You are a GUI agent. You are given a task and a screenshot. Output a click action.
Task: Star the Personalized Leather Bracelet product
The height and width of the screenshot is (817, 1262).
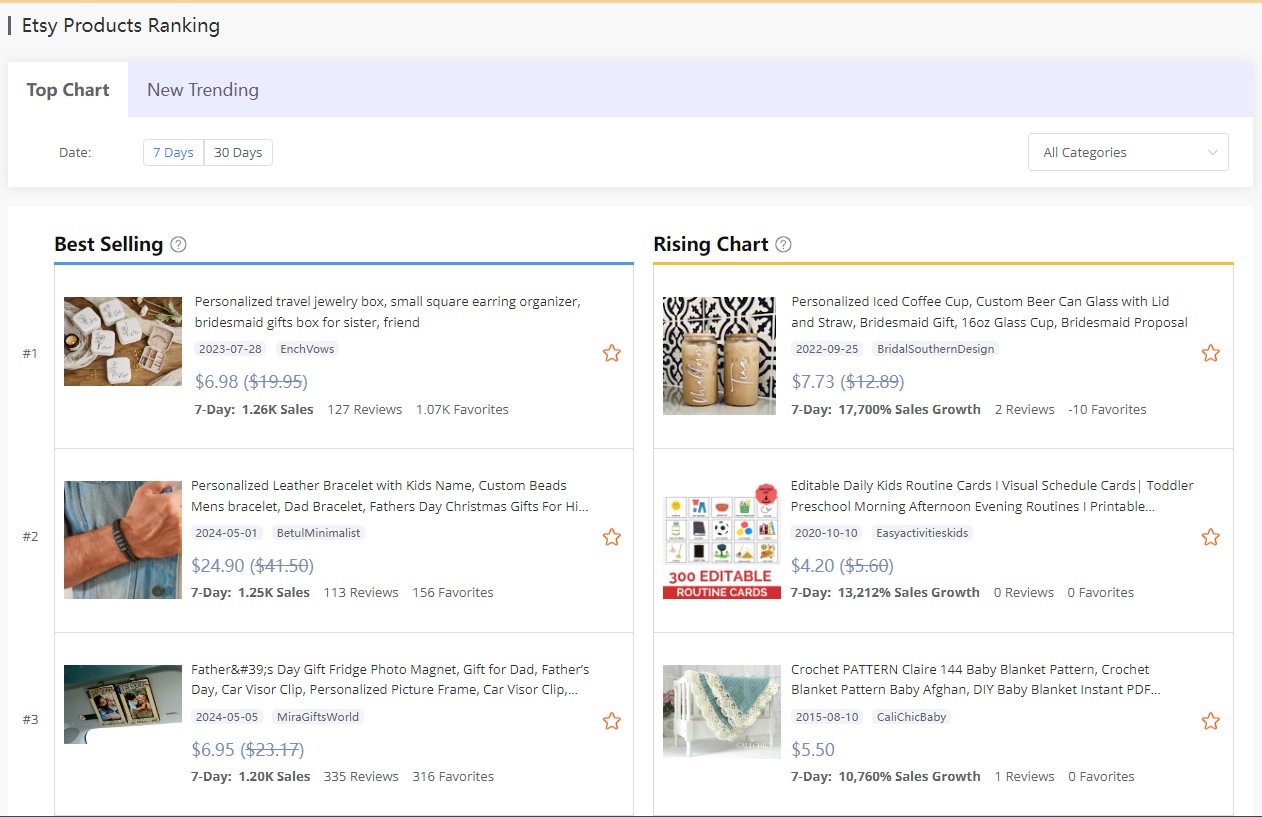tap(611, 537)
